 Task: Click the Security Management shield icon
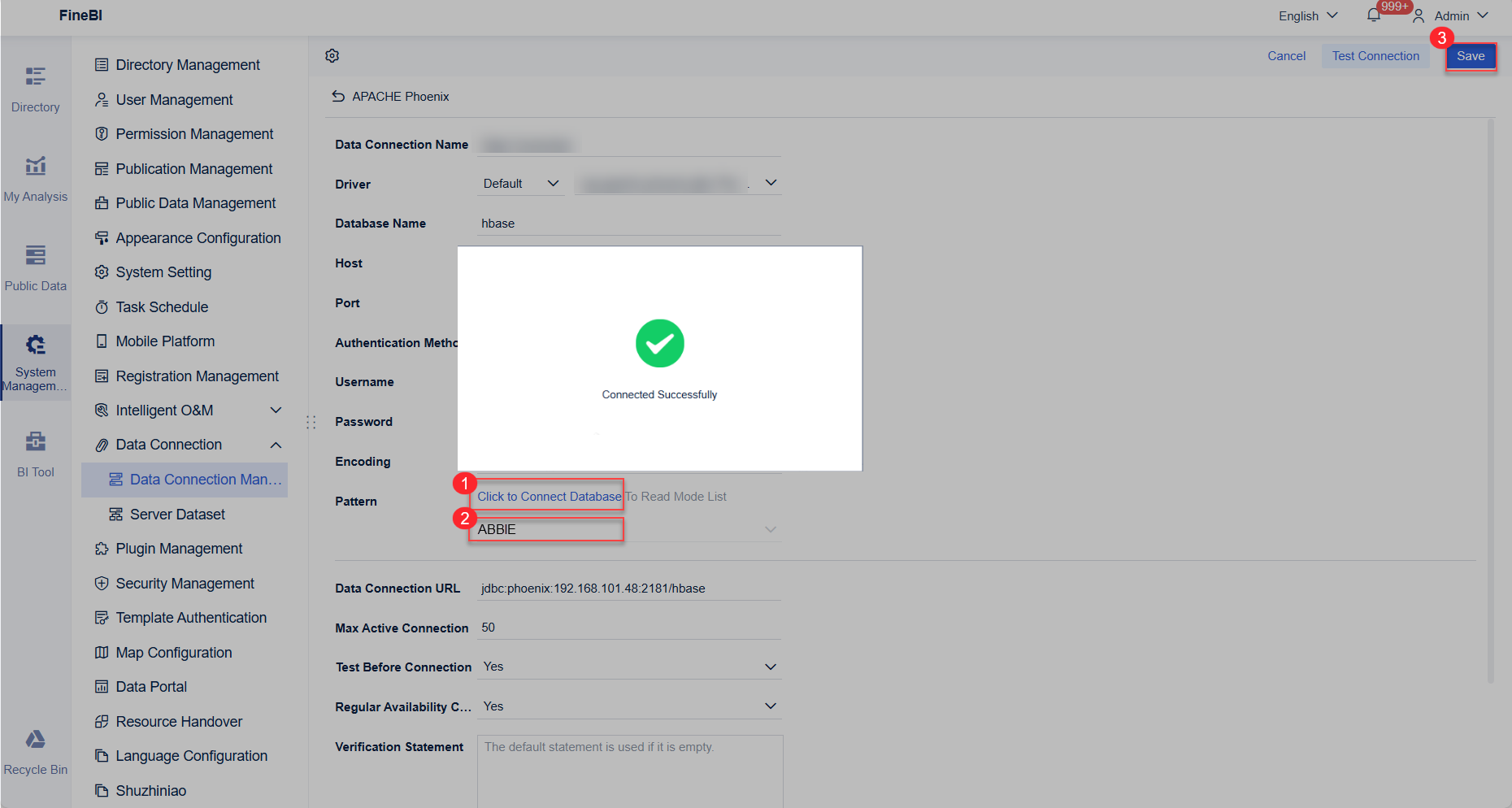(102, 584)
